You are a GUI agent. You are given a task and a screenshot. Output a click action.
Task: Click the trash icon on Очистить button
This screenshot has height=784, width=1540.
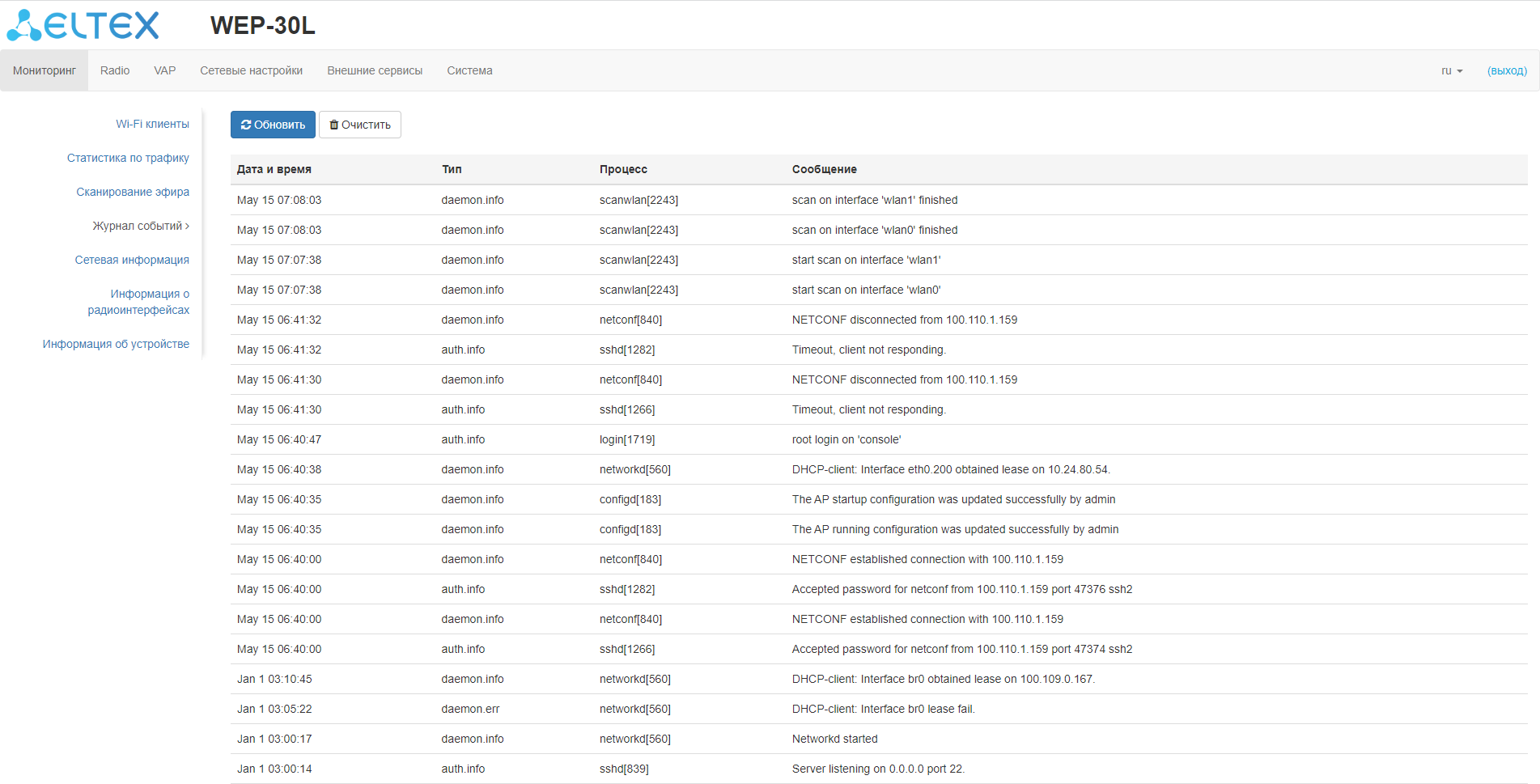tap(333, 125)
